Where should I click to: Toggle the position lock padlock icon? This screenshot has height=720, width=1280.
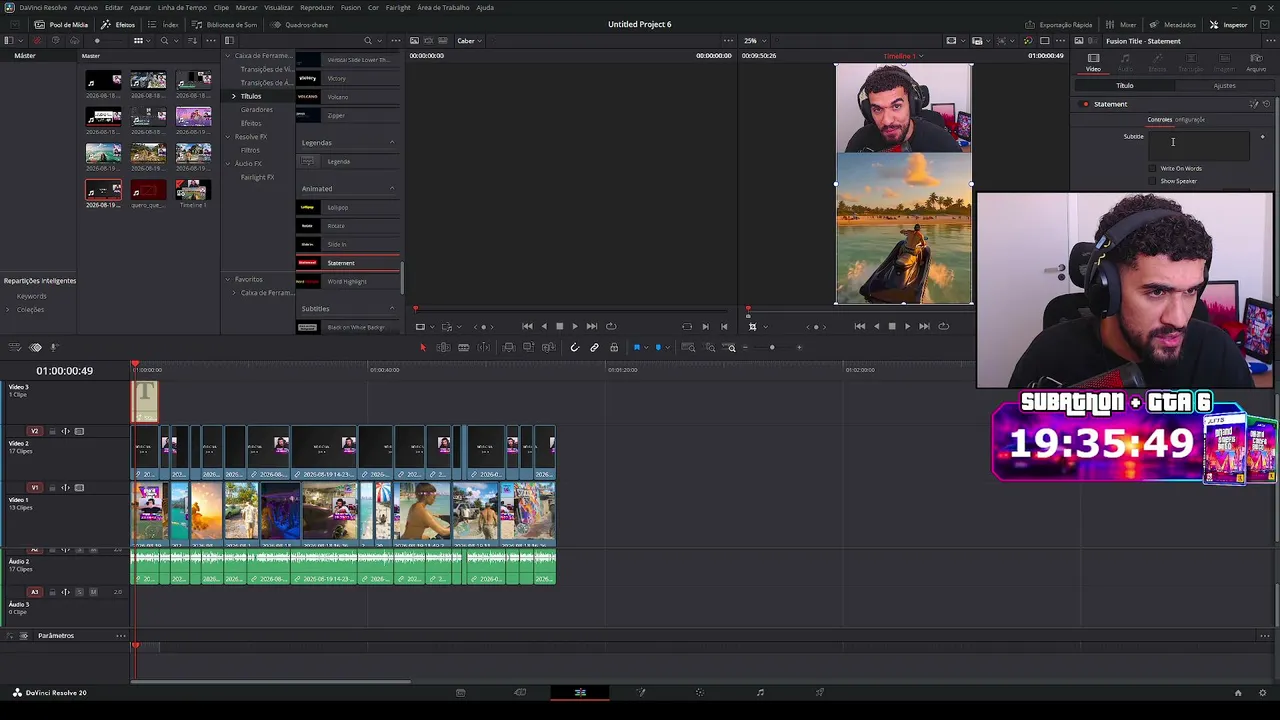click(614, 347)
